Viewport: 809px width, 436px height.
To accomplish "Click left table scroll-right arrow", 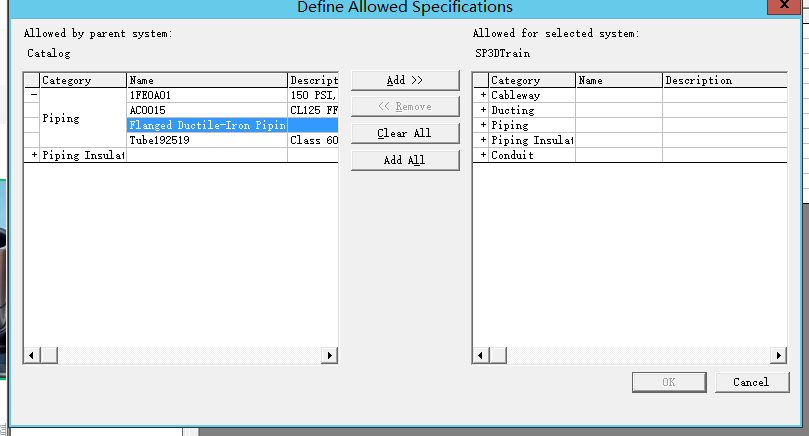I will coord(329,355).
